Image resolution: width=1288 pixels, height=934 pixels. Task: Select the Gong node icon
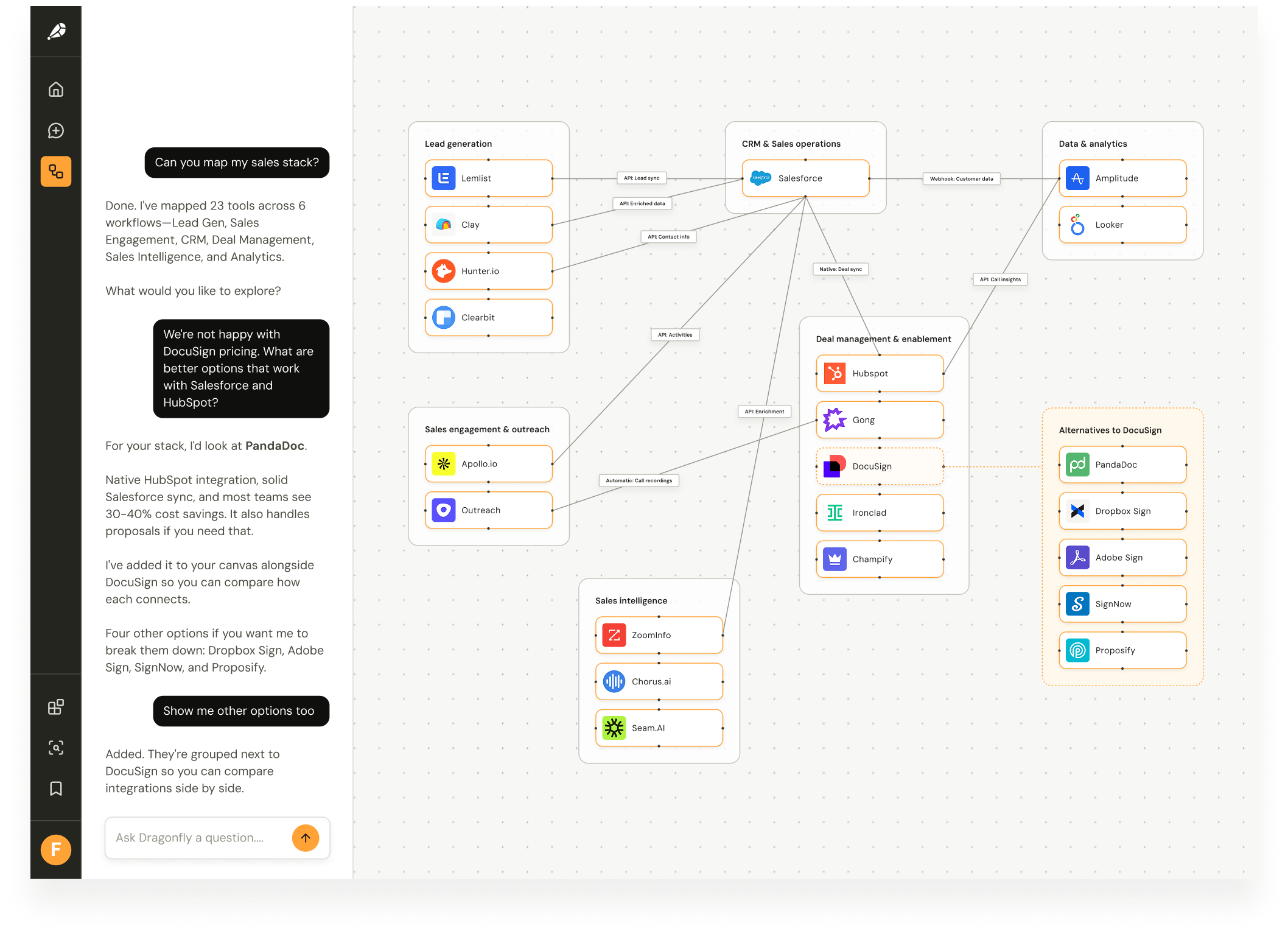(x=835, y=420)
